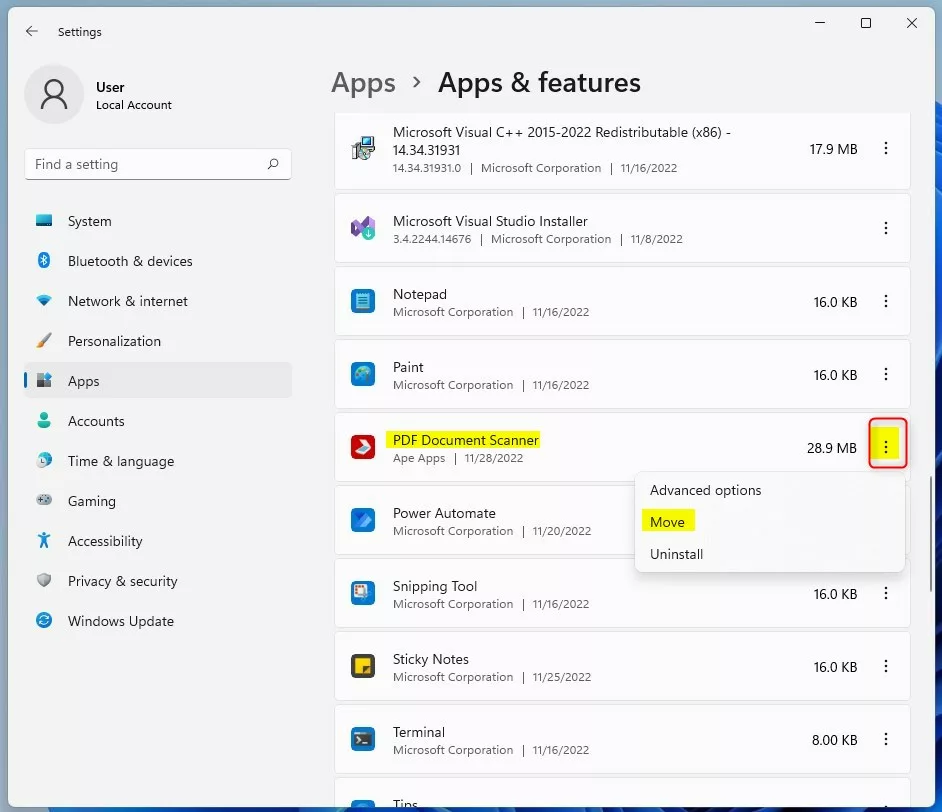Click the search magnifier icon
Viewport: 942px width, 812px height.
point(273,164)
